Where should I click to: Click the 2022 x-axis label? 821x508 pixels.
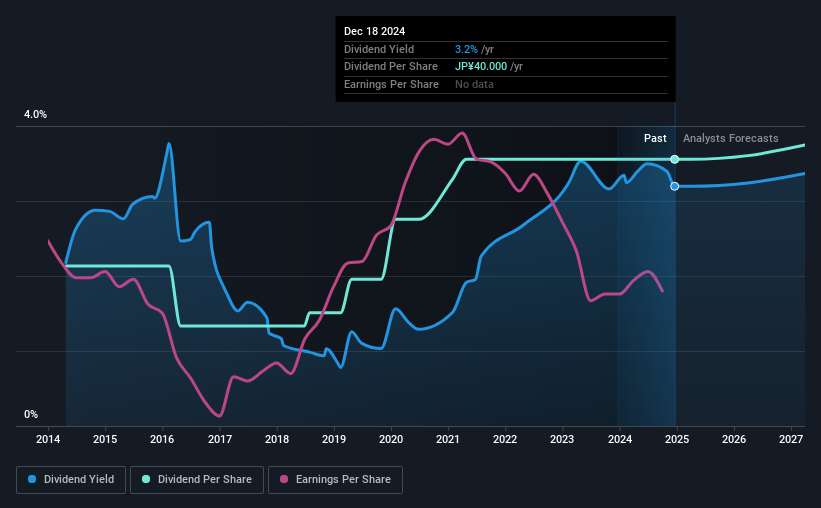point(505,439)
